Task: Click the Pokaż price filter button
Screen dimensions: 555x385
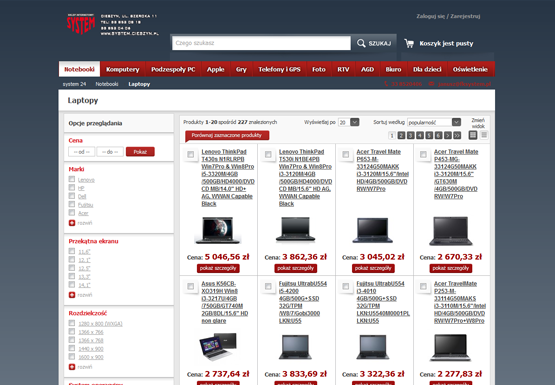Action: tap(140, 152)
